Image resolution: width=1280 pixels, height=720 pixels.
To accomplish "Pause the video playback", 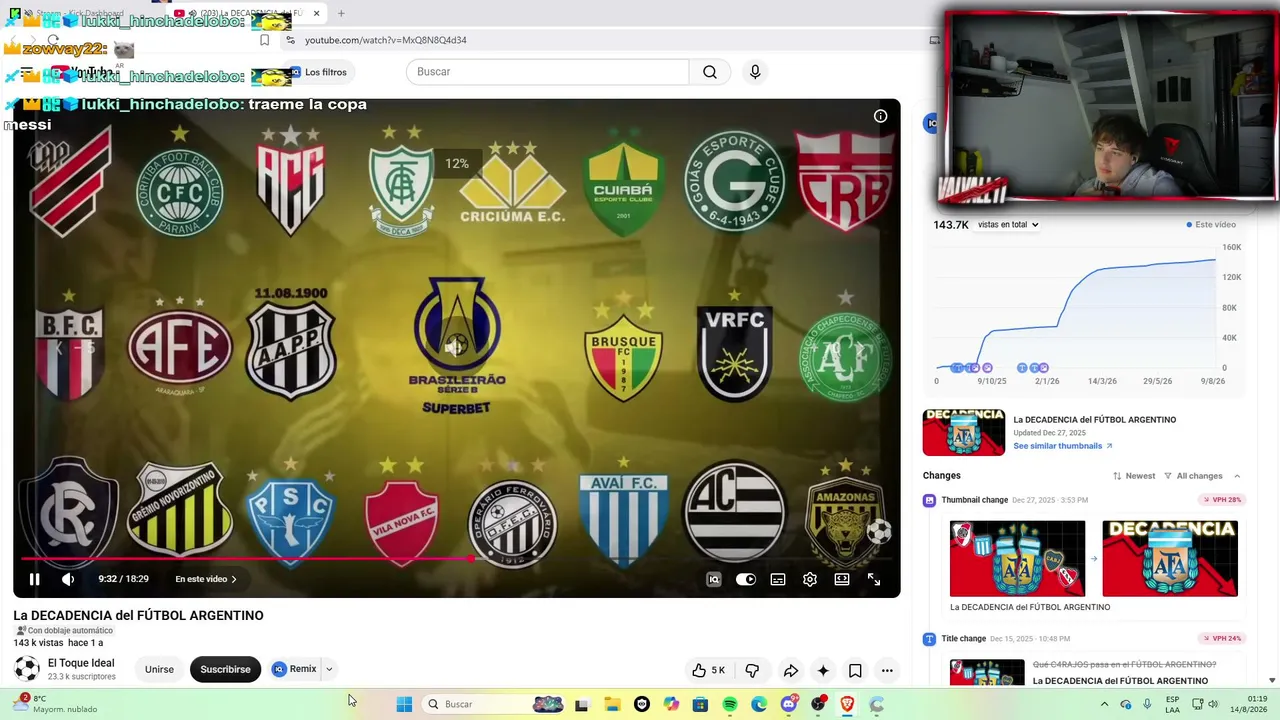I will point(34,579).
